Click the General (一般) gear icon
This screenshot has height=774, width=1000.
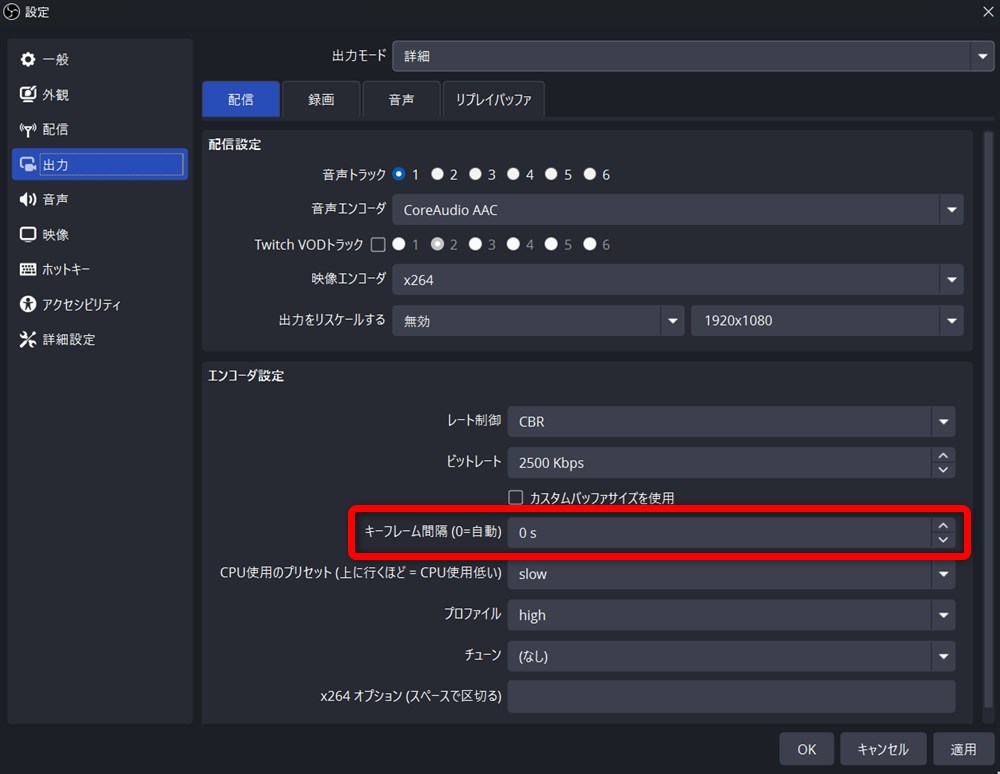(28, 60)
